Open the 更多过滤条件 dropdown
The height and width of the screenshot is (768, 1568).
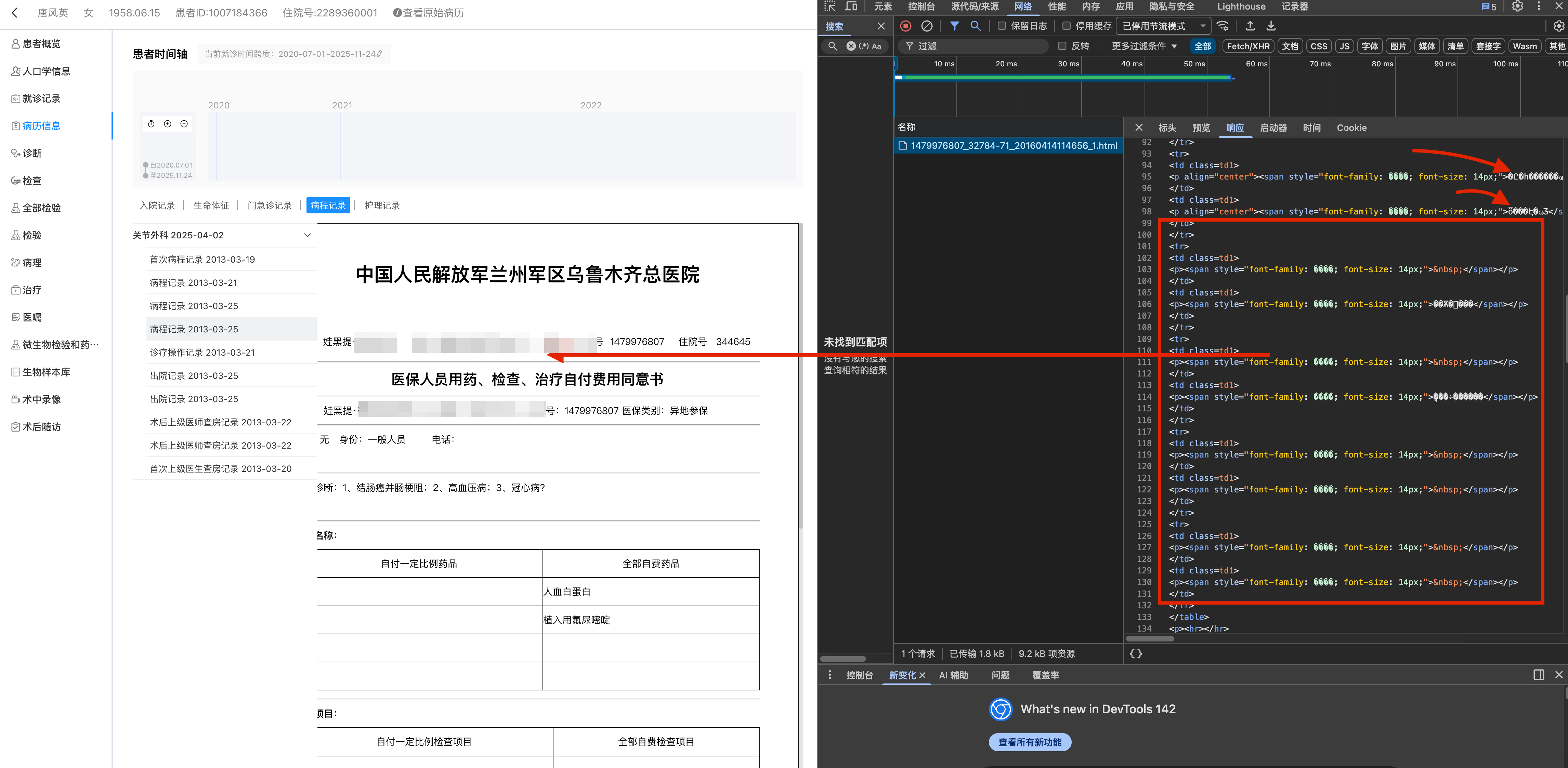tap(1141, 45)
